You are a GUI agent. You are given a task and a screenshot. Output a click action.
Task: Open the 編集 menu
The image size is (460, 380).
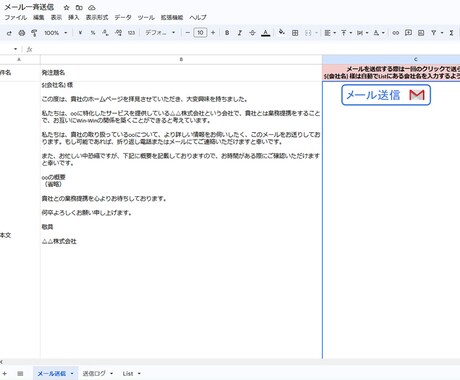tap(39, 17)
